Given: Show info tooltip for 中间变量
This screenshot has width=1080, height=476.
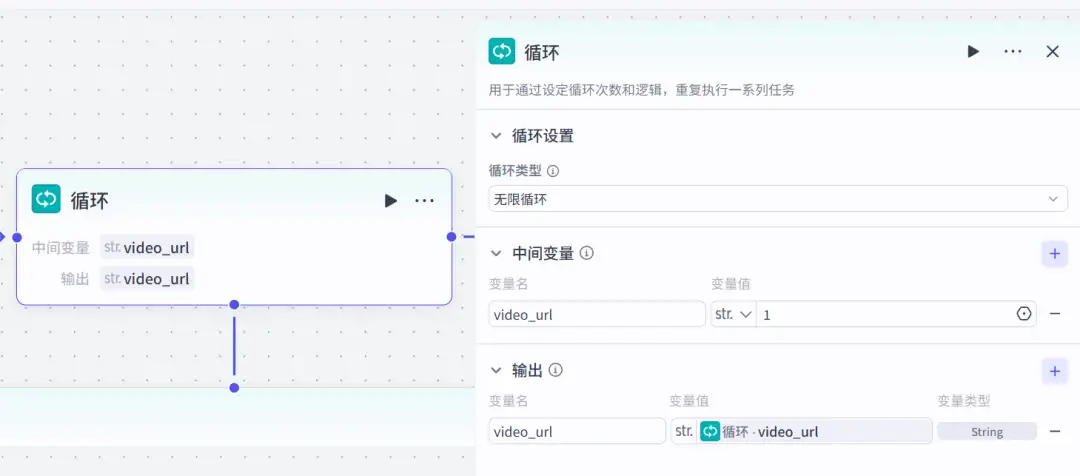Looking at the screenshot, I should [x=587, y=253].
